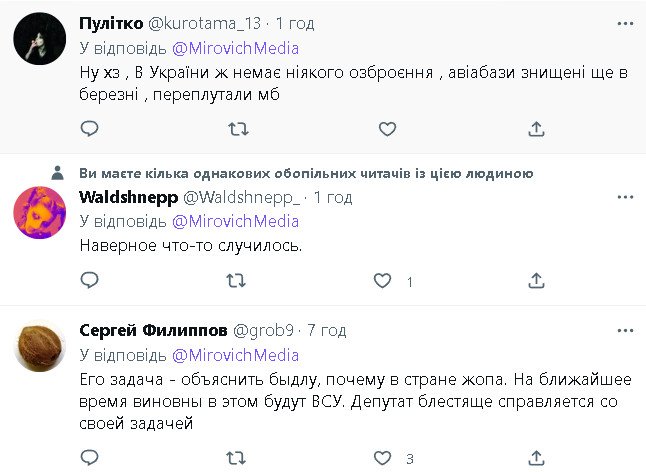Image resolution: width=646 pixels, height=472 pixels.
Task: Reply to Пулітко's tweet
Action: tap(89, 128)
